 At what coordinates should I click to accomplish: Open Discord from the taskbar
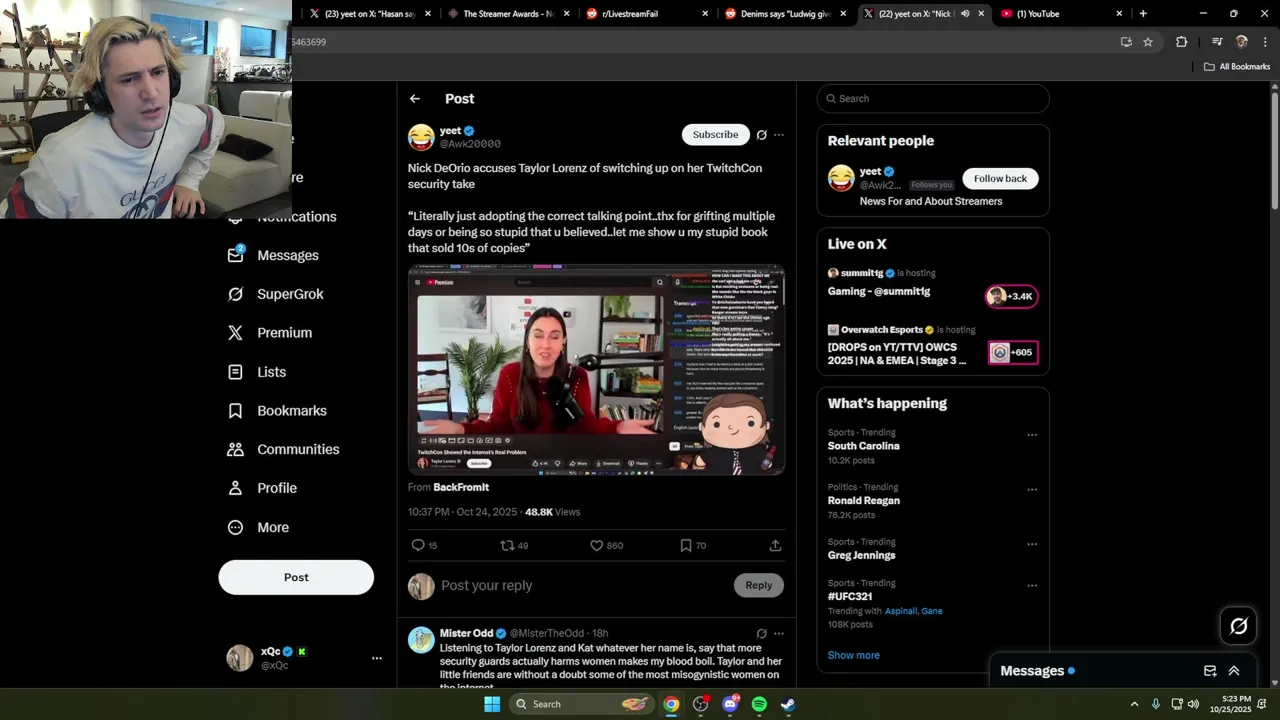(730, 704)
